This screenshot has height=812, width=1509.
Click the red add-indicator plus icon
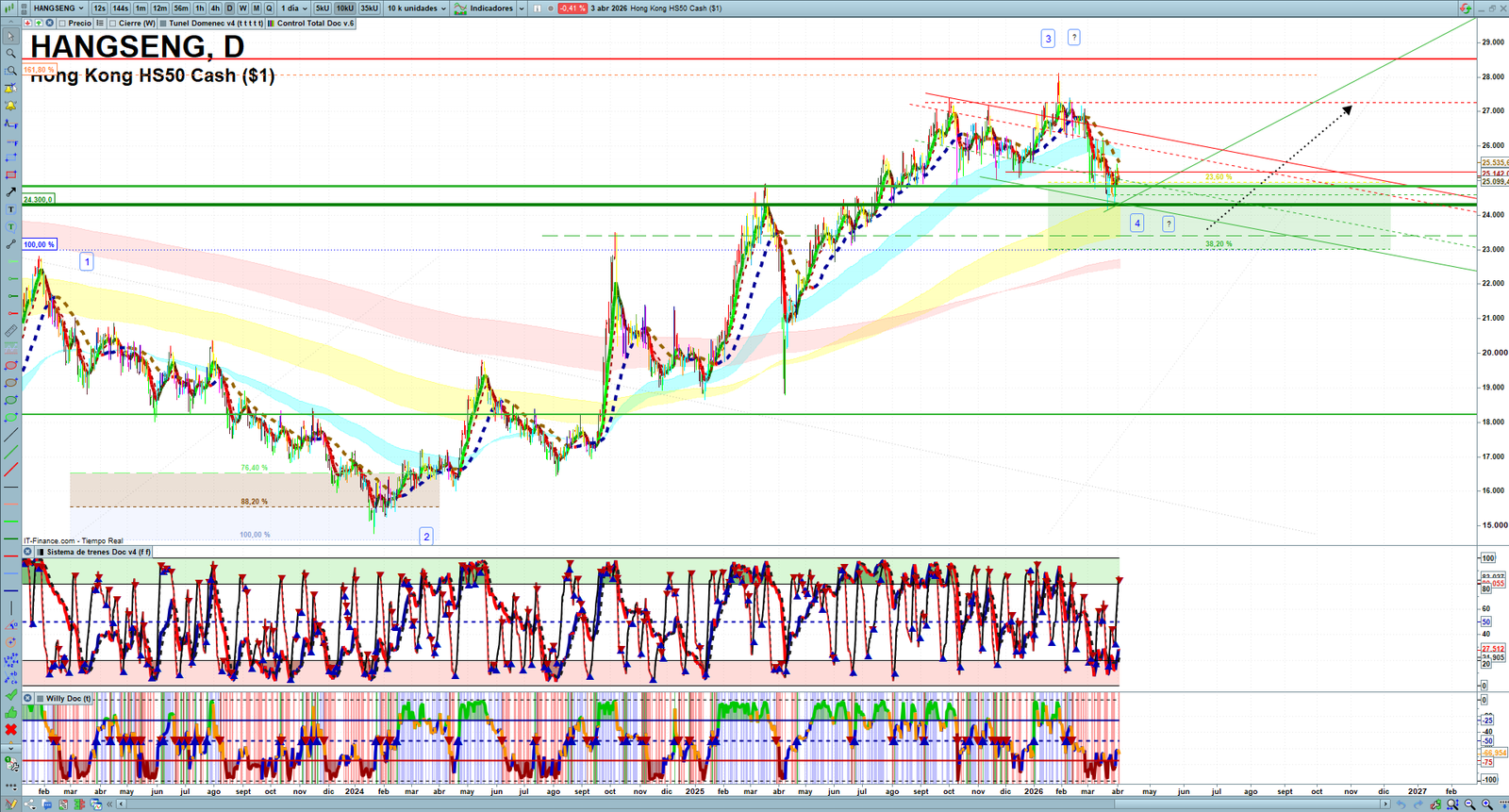coord(27,24)
